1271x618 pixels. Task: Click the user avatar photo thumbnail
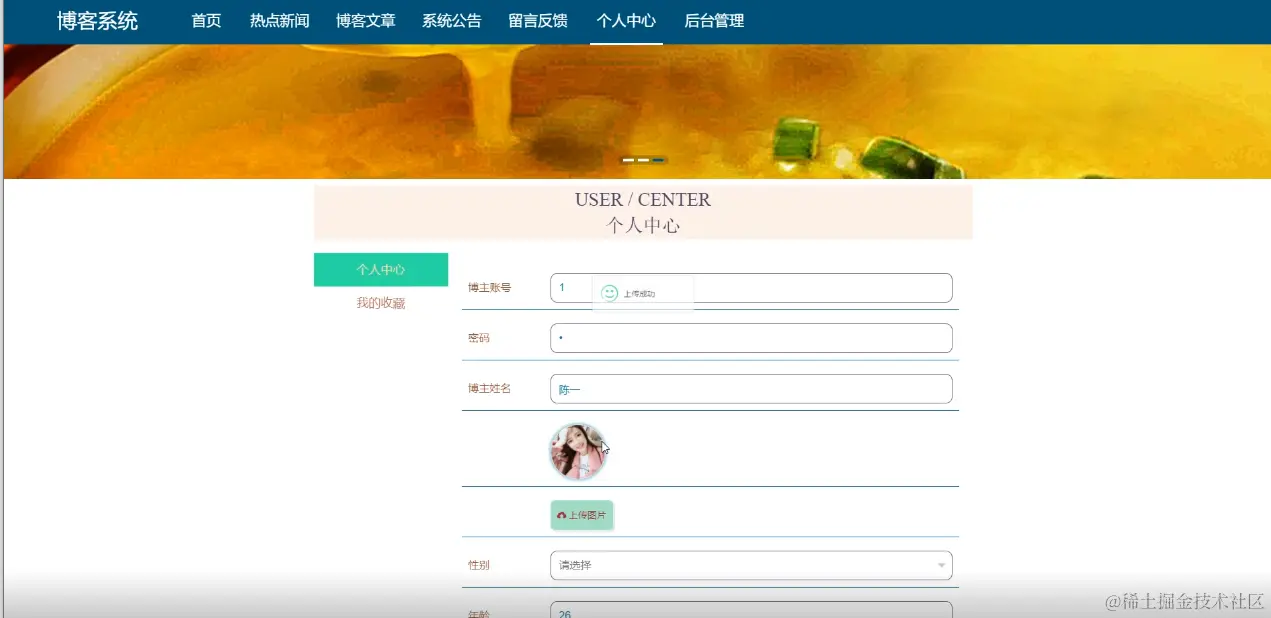click(x=578, y=451)
